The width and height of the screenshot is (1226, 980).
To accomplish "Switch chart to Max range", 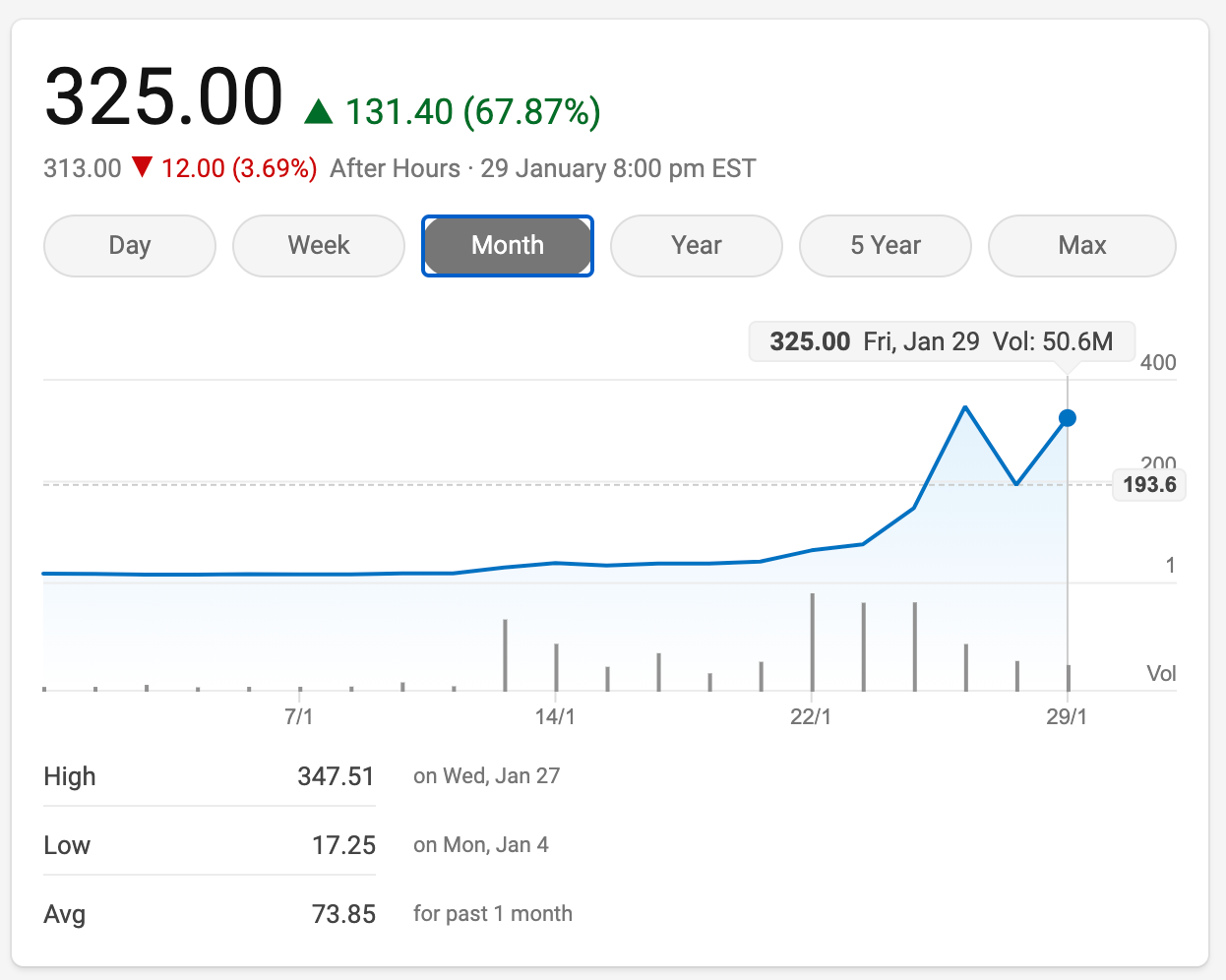I will click(1082, 246).
